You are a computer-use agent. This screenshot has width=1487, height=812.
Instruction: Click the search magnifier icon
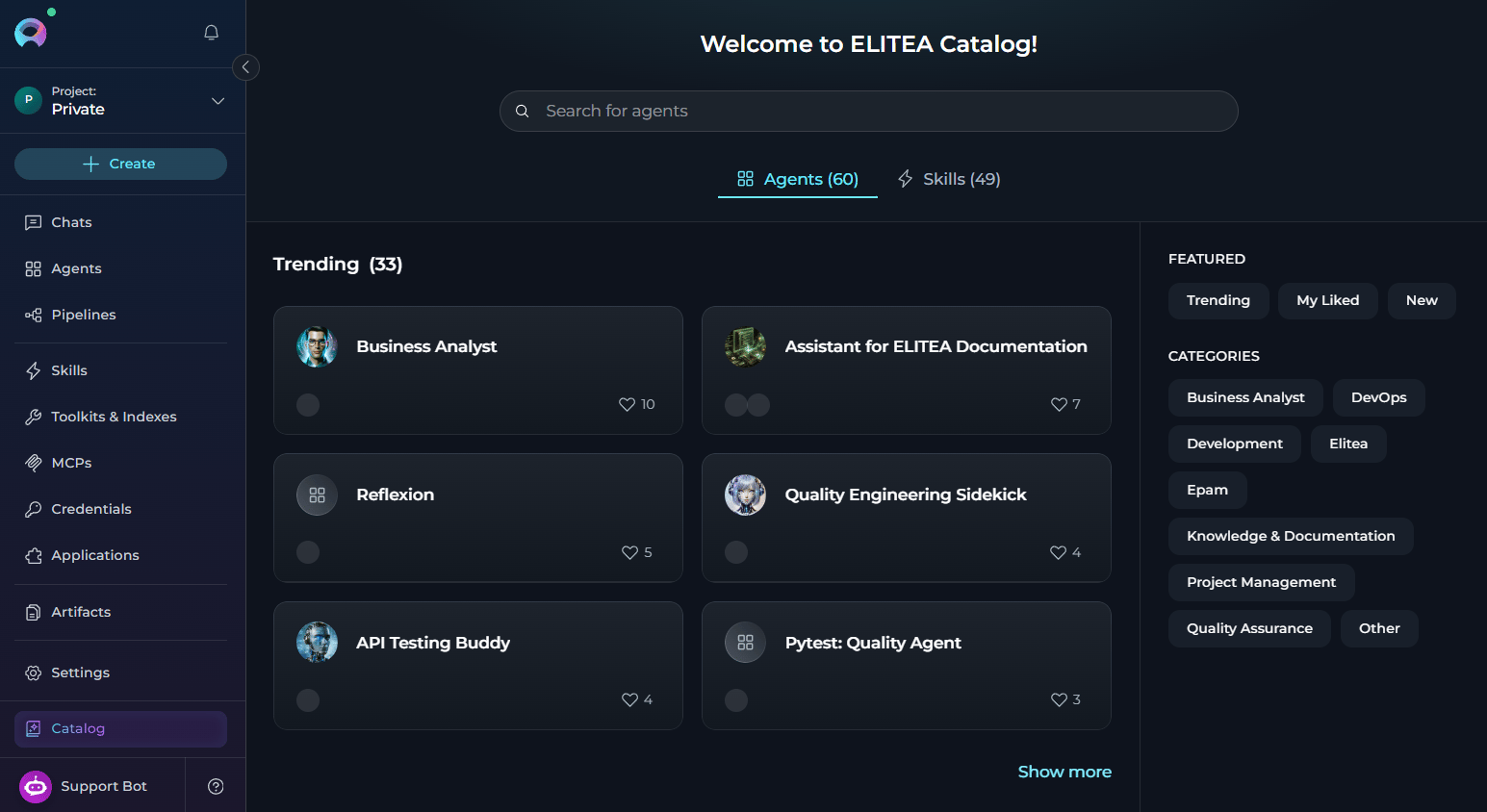[x=522, y=111]
